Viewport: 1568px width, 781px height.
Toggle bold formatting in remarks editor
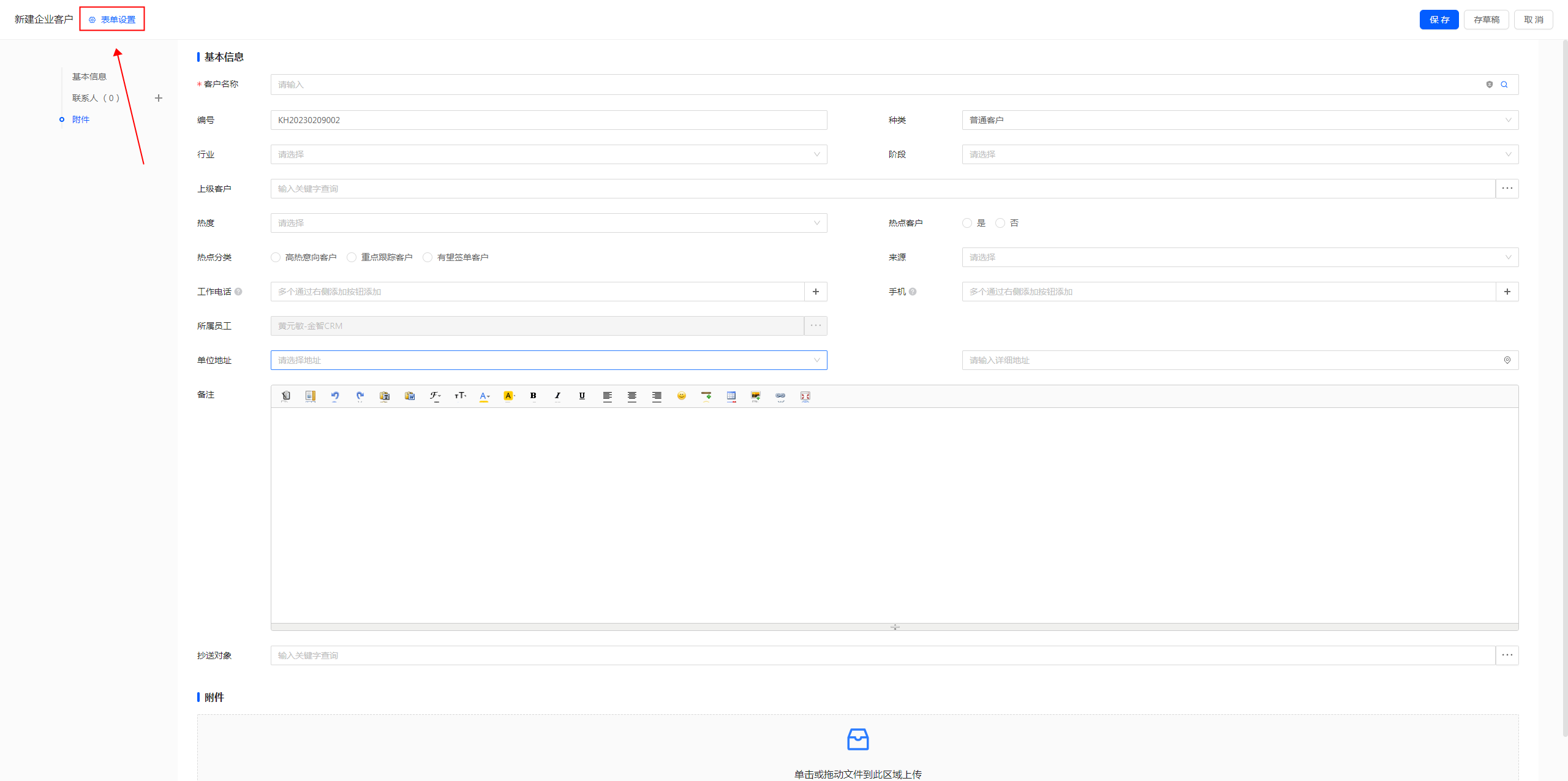533,396
